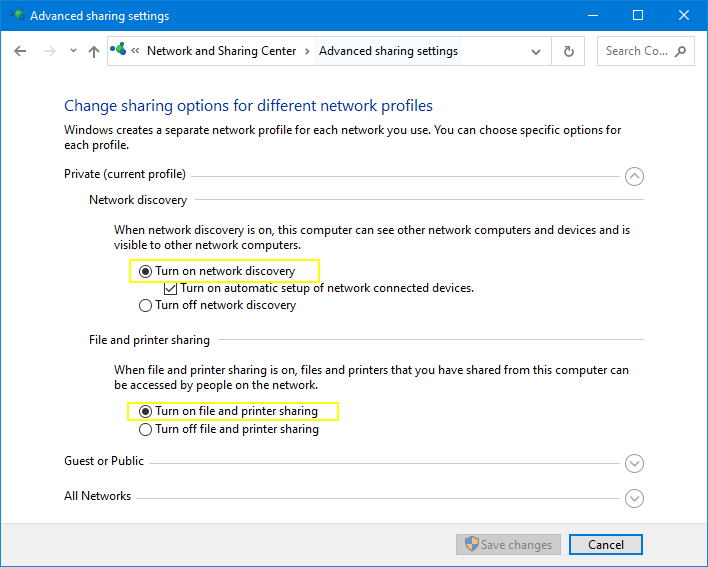
Task: Maximize the Advanced sharing settings window
Action: (638, 15)
